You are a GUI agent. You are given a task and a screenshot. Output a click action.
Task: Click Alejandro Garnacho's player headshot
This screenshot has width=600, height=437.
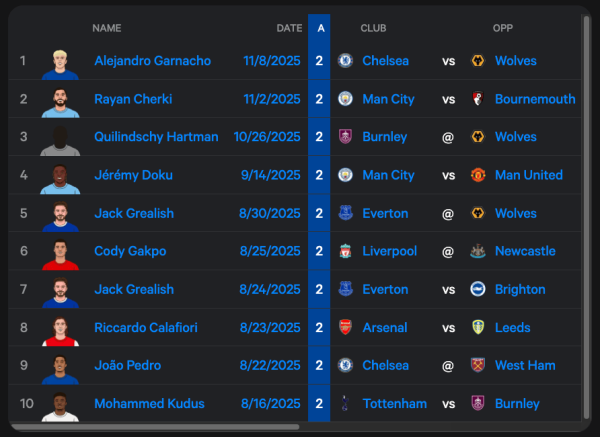(x=60, y=62)
